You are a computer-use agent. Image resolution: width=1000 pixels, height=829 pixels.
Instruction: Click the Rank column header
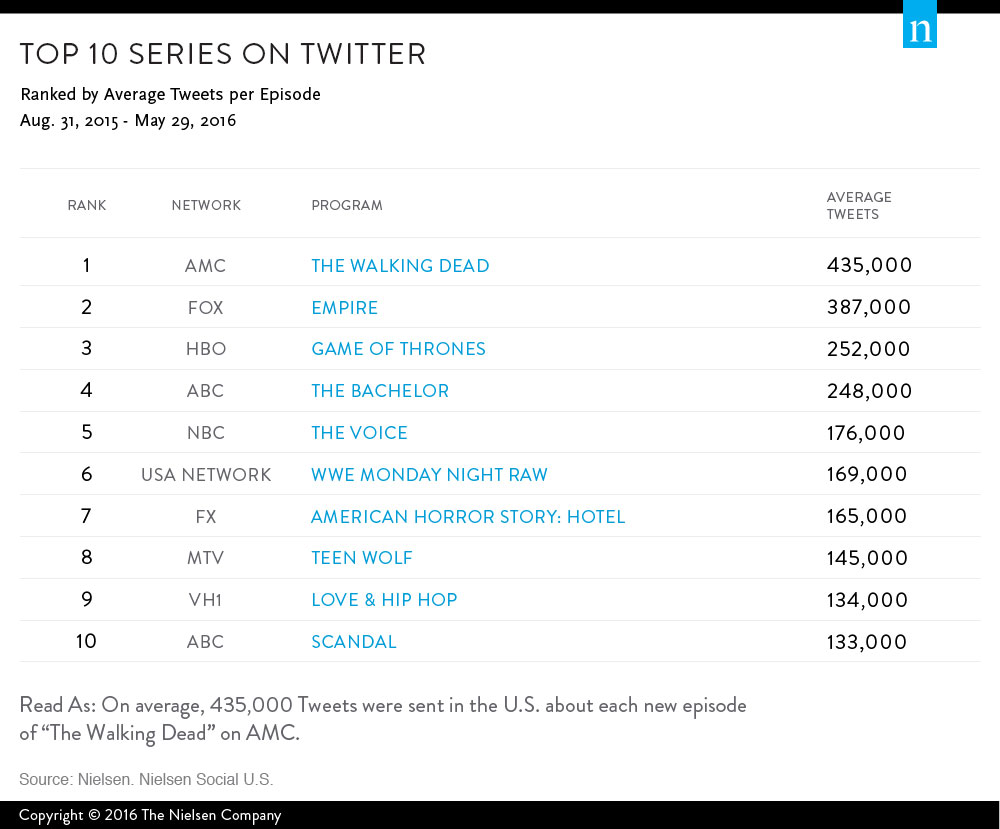tap(87, 205)
